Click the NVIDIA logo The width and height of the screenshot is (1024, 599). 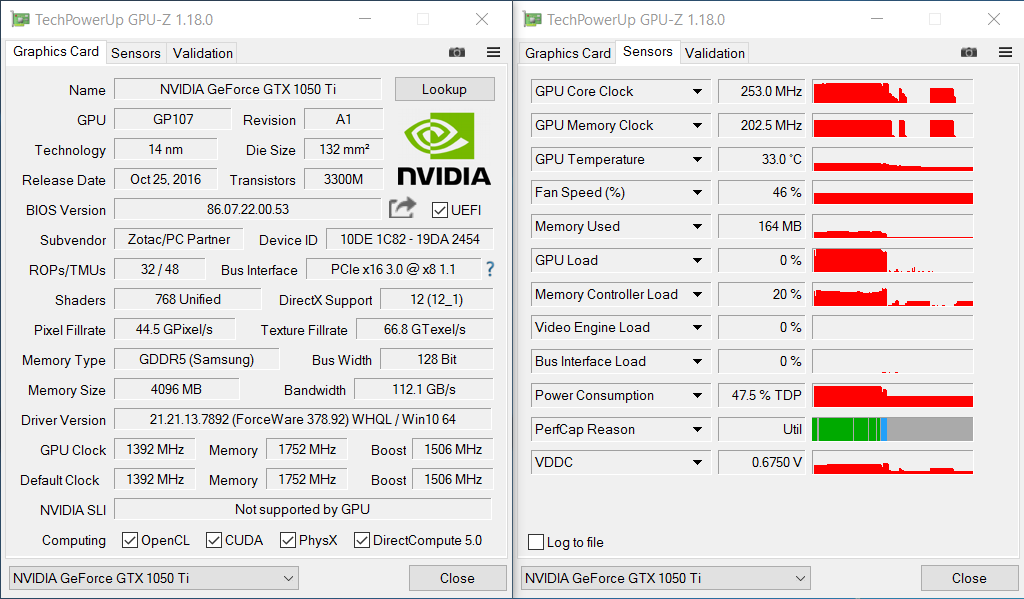(x=443, y=148)
